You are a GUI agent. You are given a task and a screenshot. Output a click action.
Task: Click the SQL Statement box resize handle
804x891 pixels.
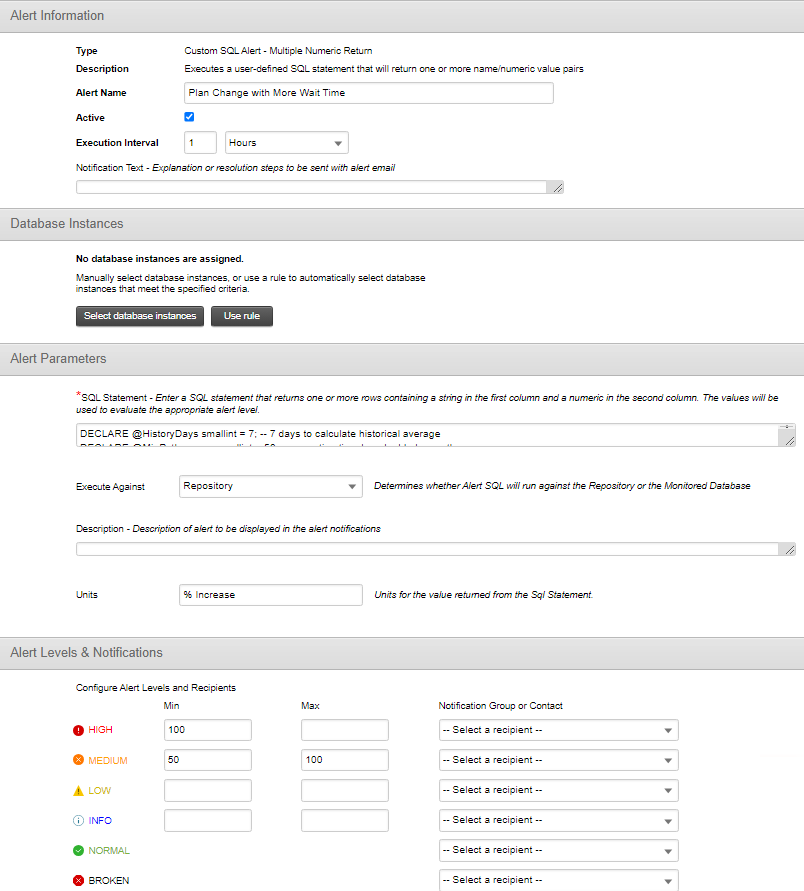789,440
